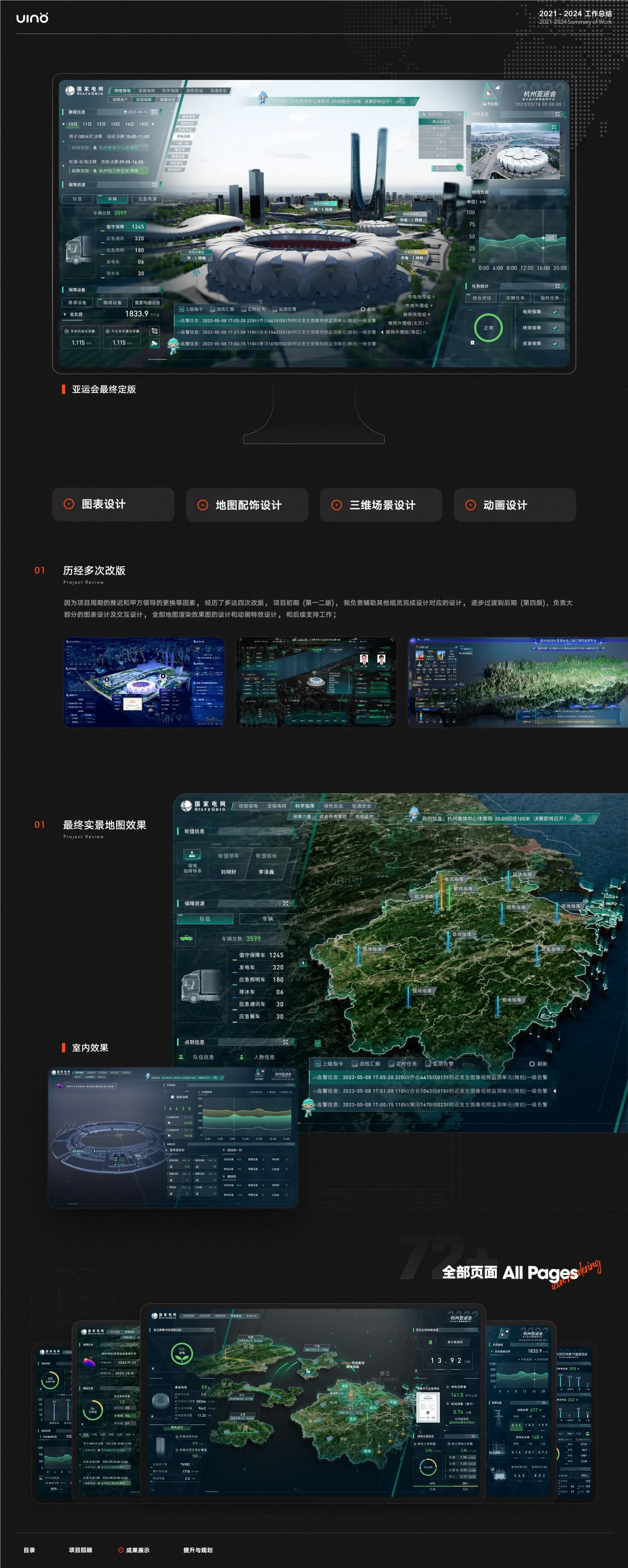Expand the 任务统计 panel

[x=557, y=286]
